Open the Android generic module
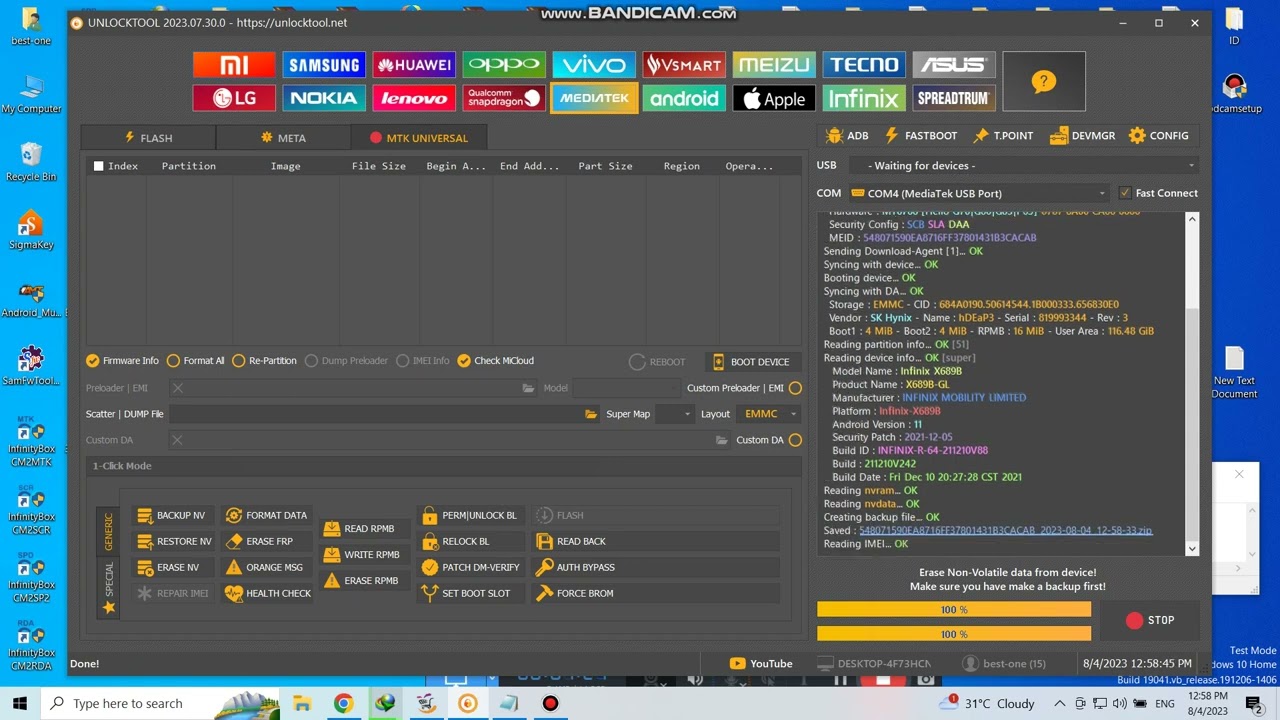The width and height of the screenshot is (1280, 720). coord(684,98)
